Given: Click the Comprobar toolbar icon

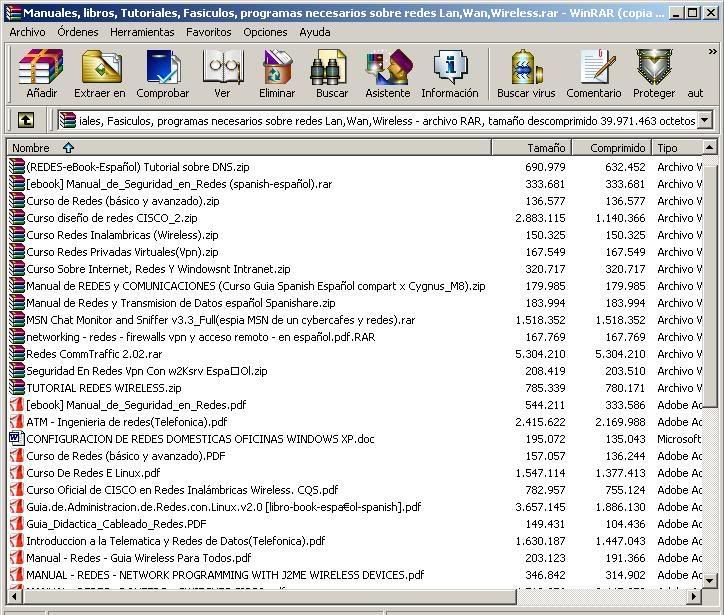Looking at the screenshot, I should click(163, 73).
